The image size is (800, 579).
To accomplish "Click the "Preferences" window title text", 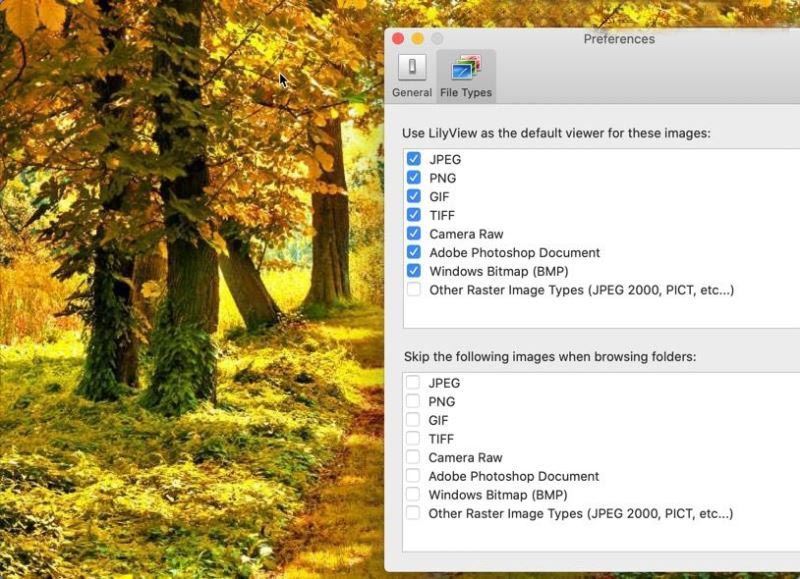I will 619,39.
